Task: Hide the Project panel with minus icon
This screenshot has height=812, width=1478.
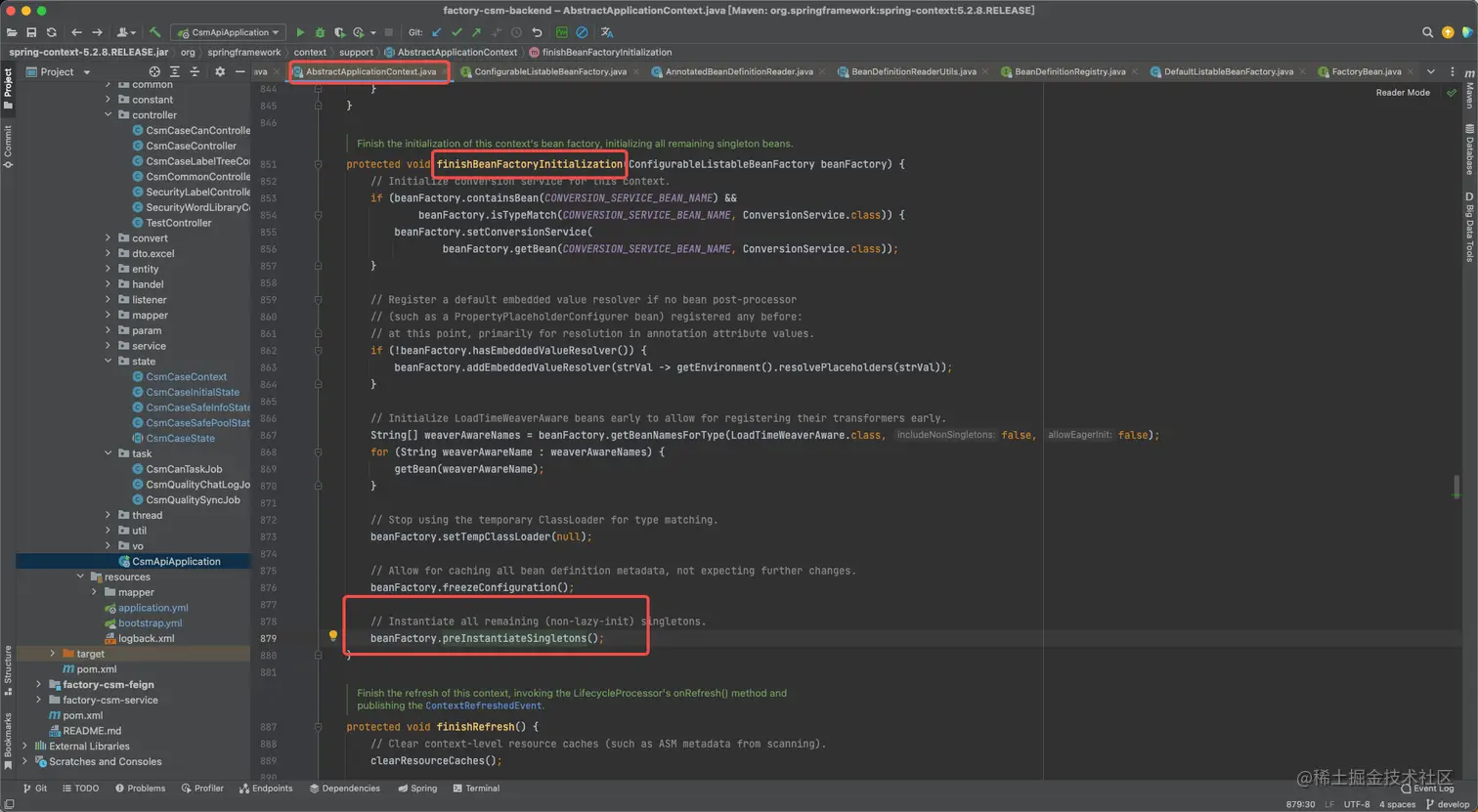Action: pyautogui.click(x=239, y=71)
